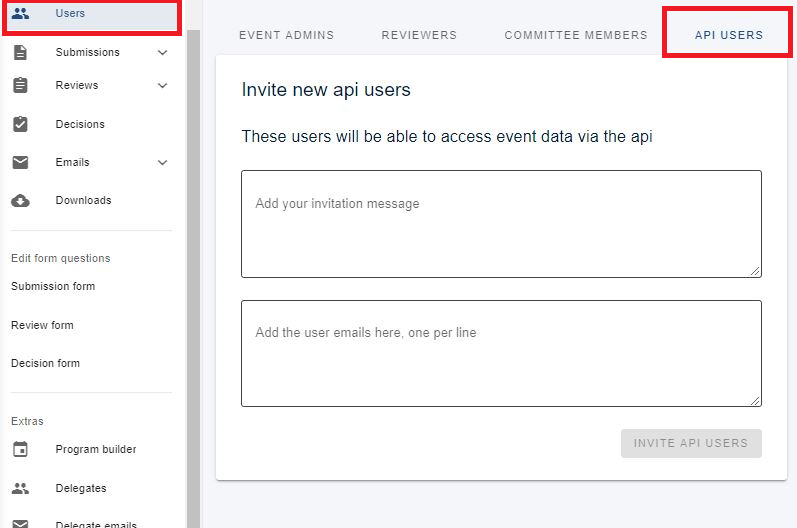Click the Emails label in sidebar
Viewport: 797px width, 528px height.
coord(72,163)
